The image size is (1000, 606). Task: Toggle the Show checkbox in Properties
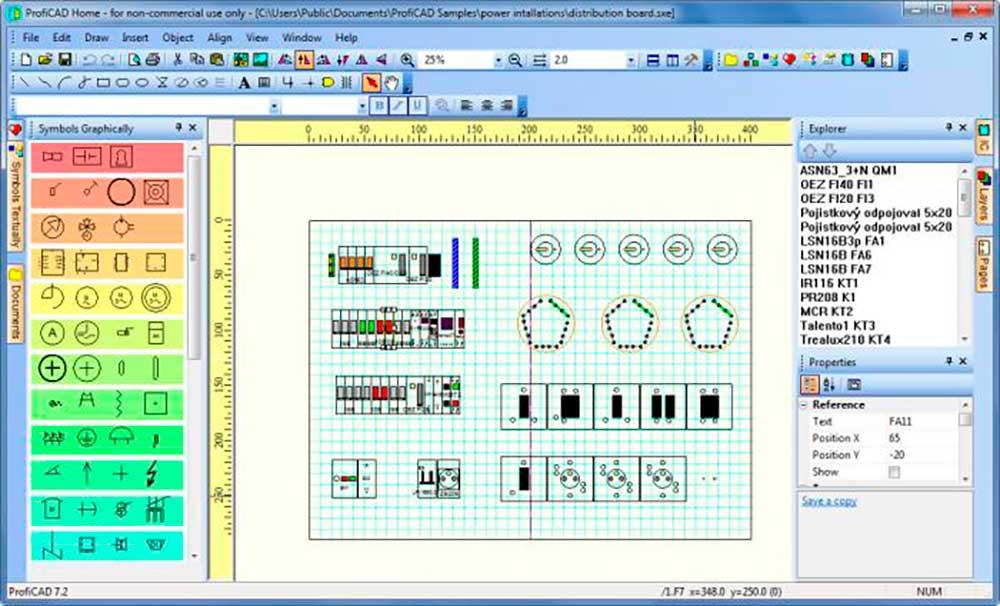(x=894, y=472)
